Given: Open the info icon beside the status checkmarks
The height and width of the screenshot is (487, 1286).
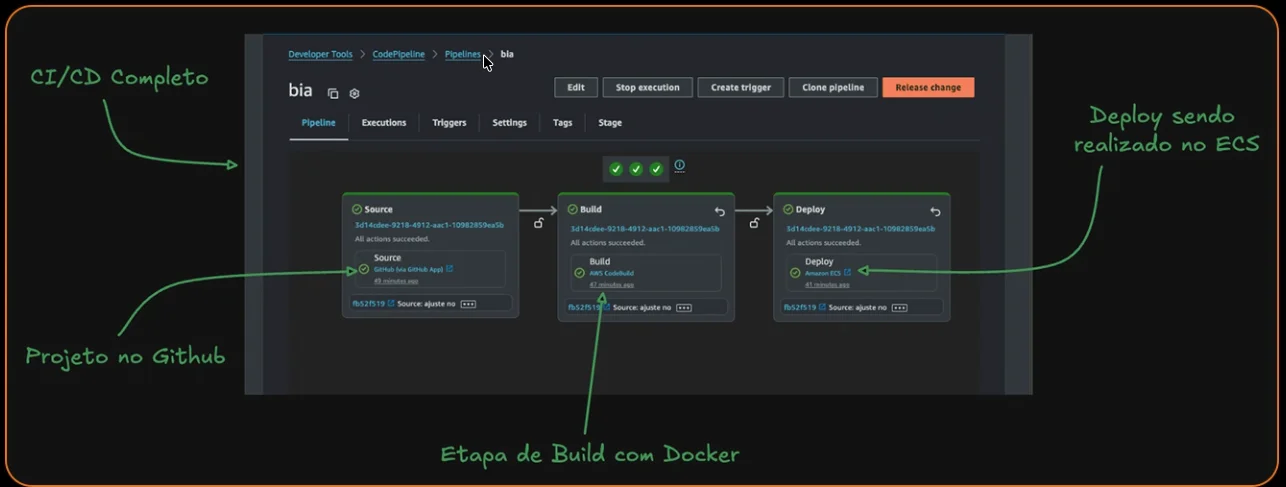Looking at the screenshot, I should (x=680, y=165).
